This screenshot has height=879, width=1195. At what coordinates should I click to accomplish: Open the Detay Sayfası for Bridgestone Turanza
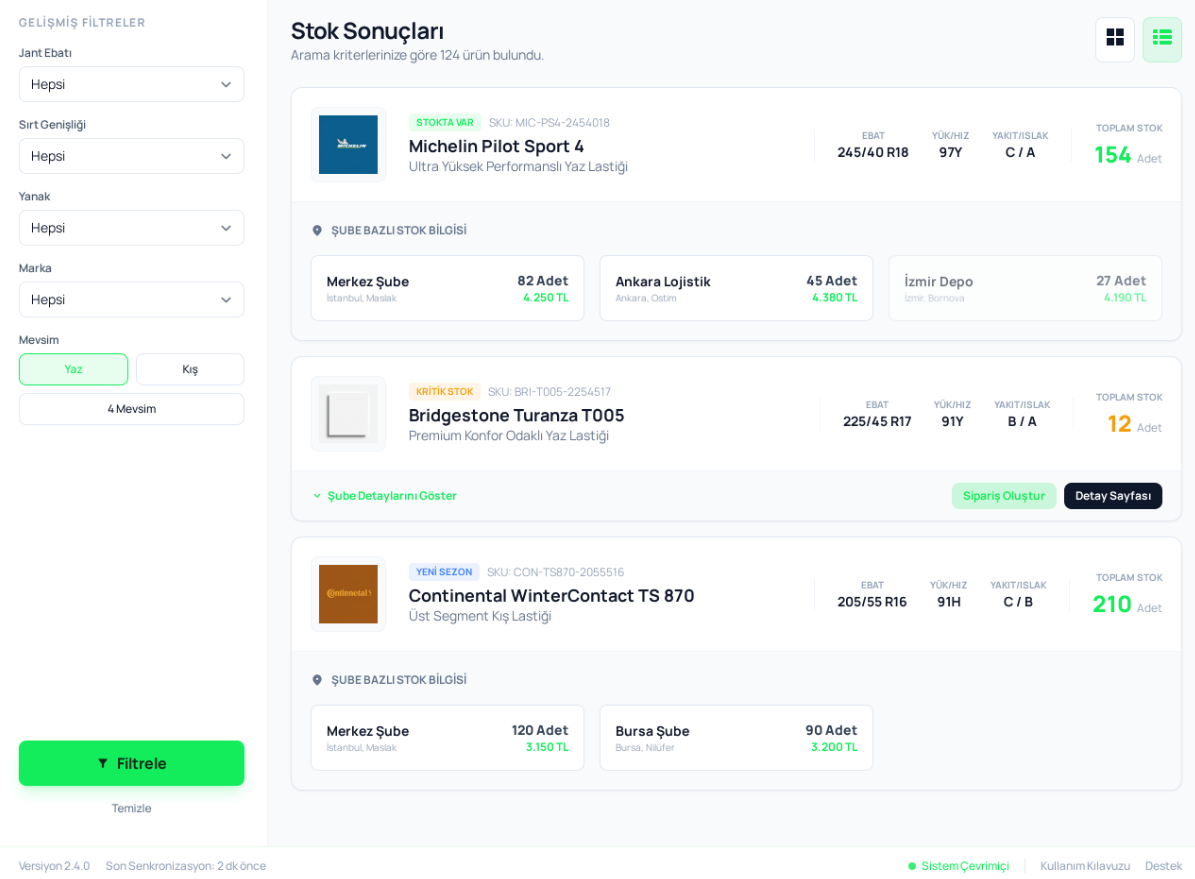click(1113, 495)
